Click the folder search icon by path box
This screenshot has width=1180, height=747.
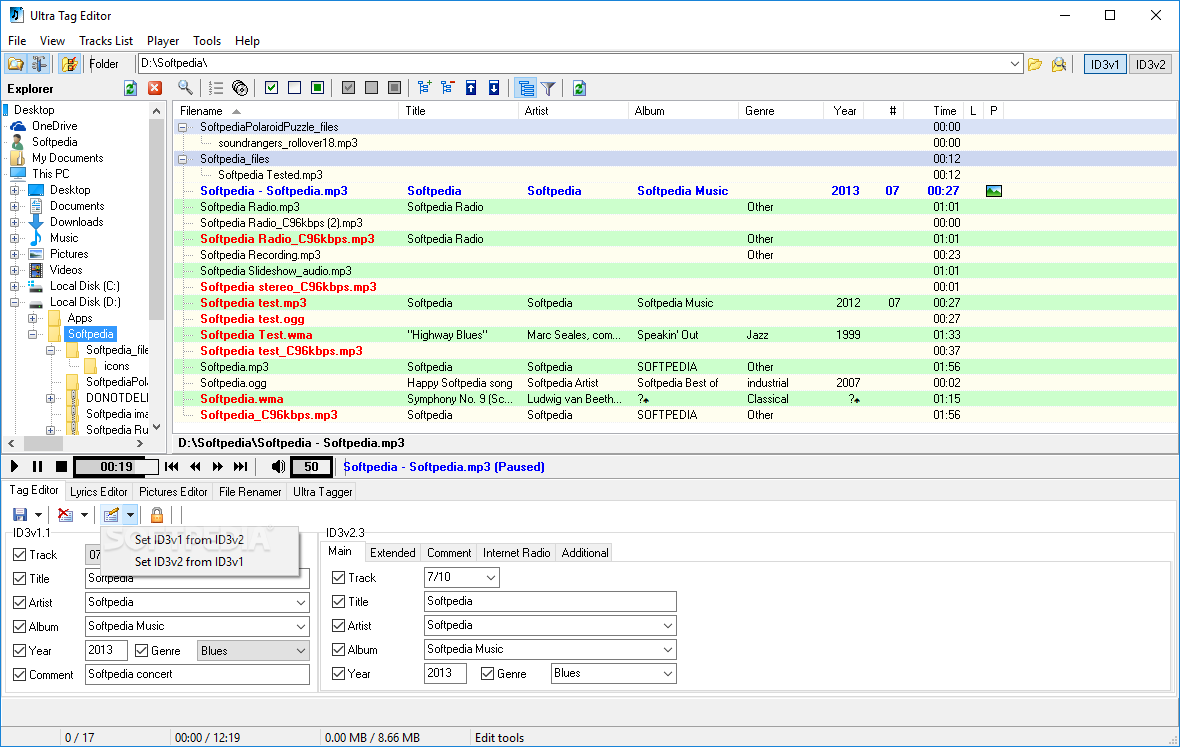[1059, 64]
